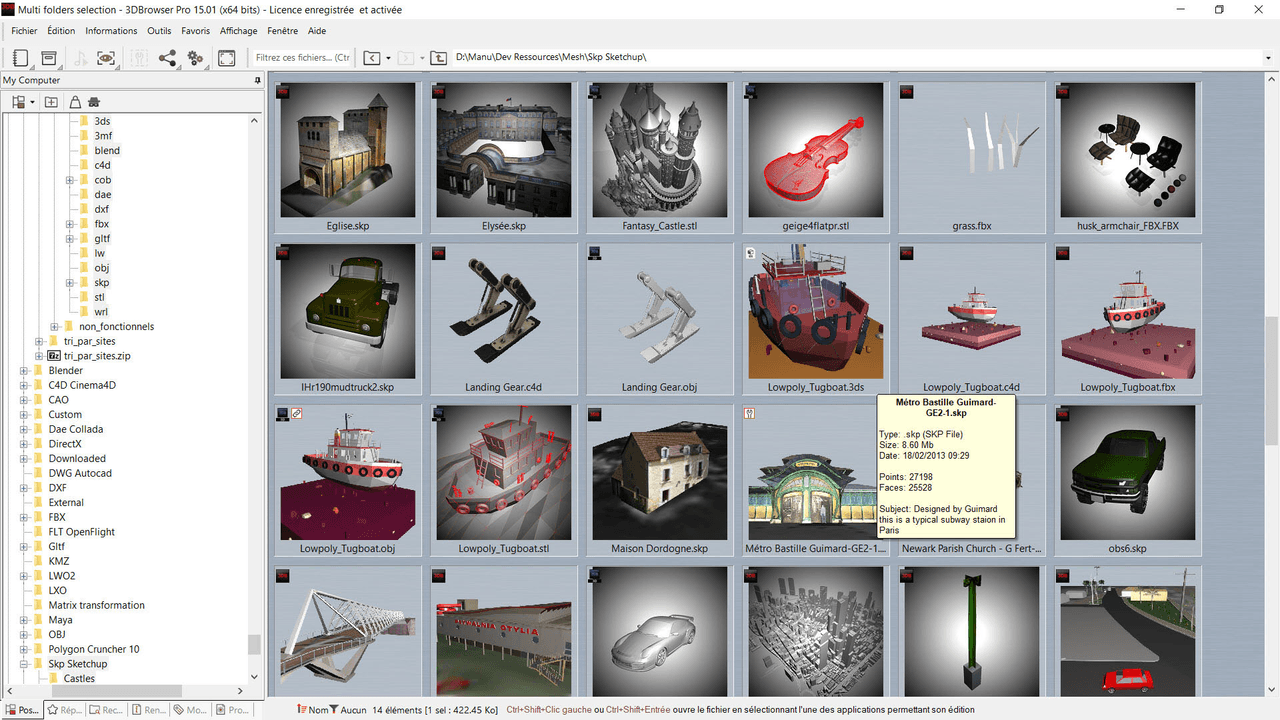Open the tree view options dropdown arrow
The image size is (1280, 720).
[32, 102]
